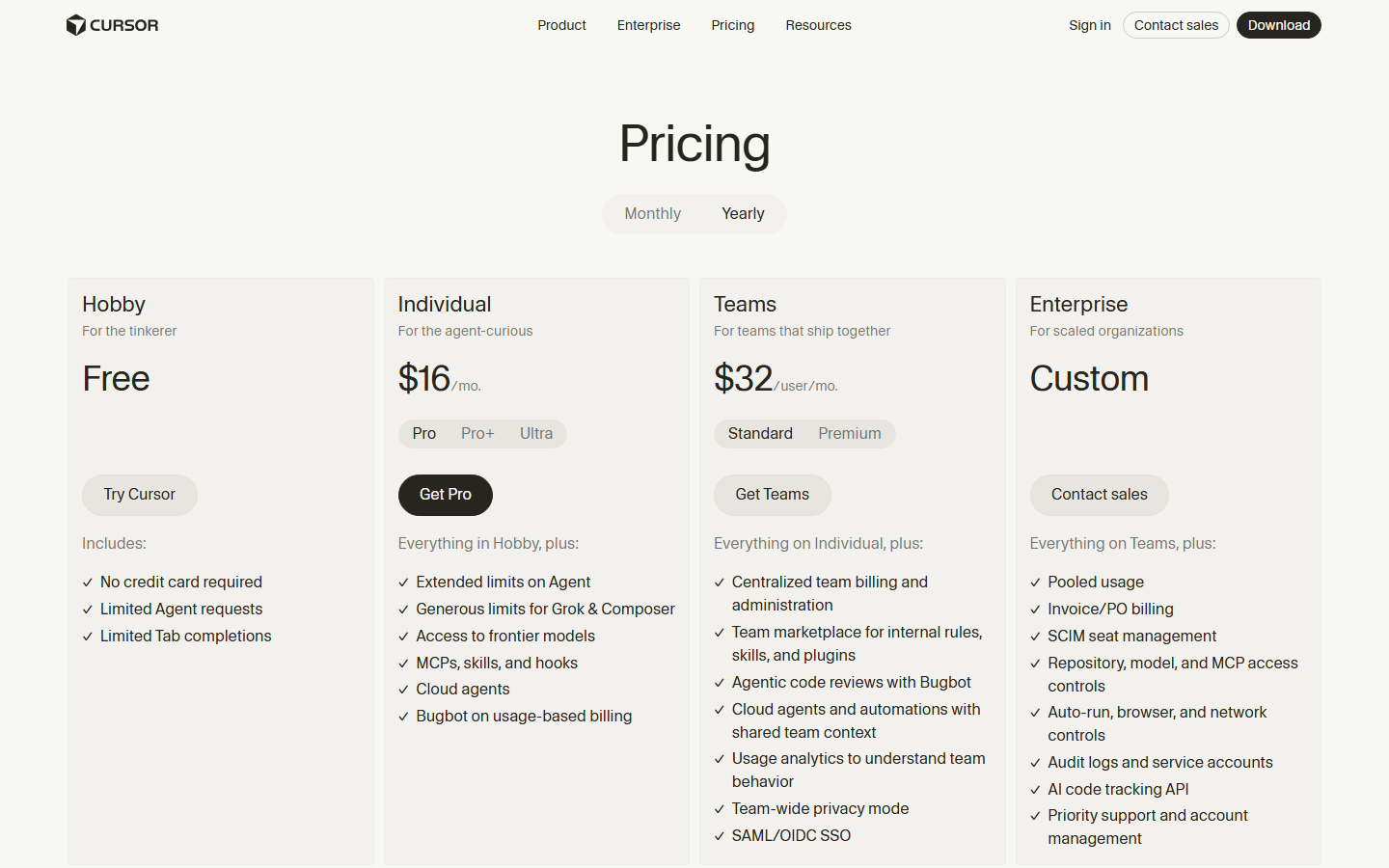Screen dimensions: 1389x868
Task: Click the Try Cursor button
Action: click(140, 495)
